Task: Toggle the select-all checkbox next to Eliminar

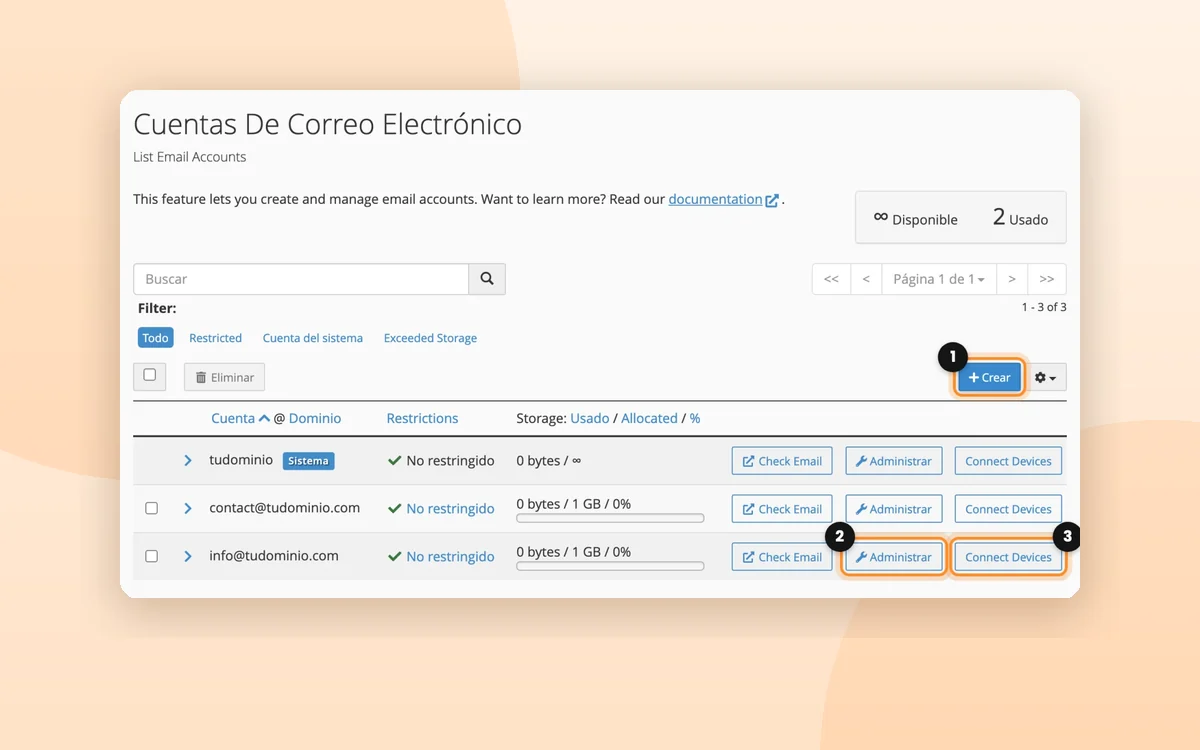Action: [x=150, y=375]
